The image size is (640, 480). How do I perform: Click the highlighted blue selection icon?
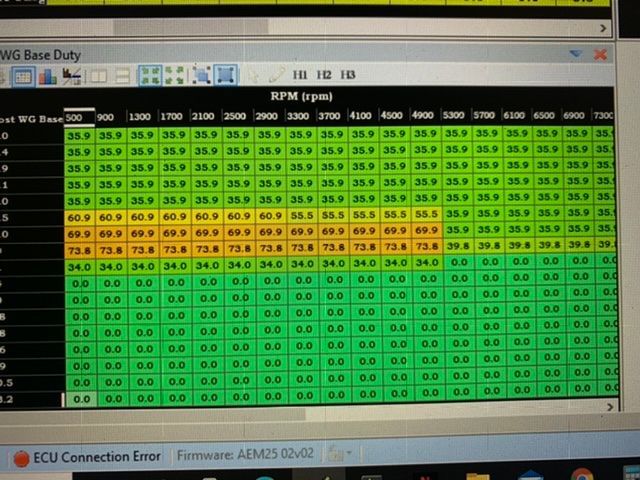tap(226, 76)
